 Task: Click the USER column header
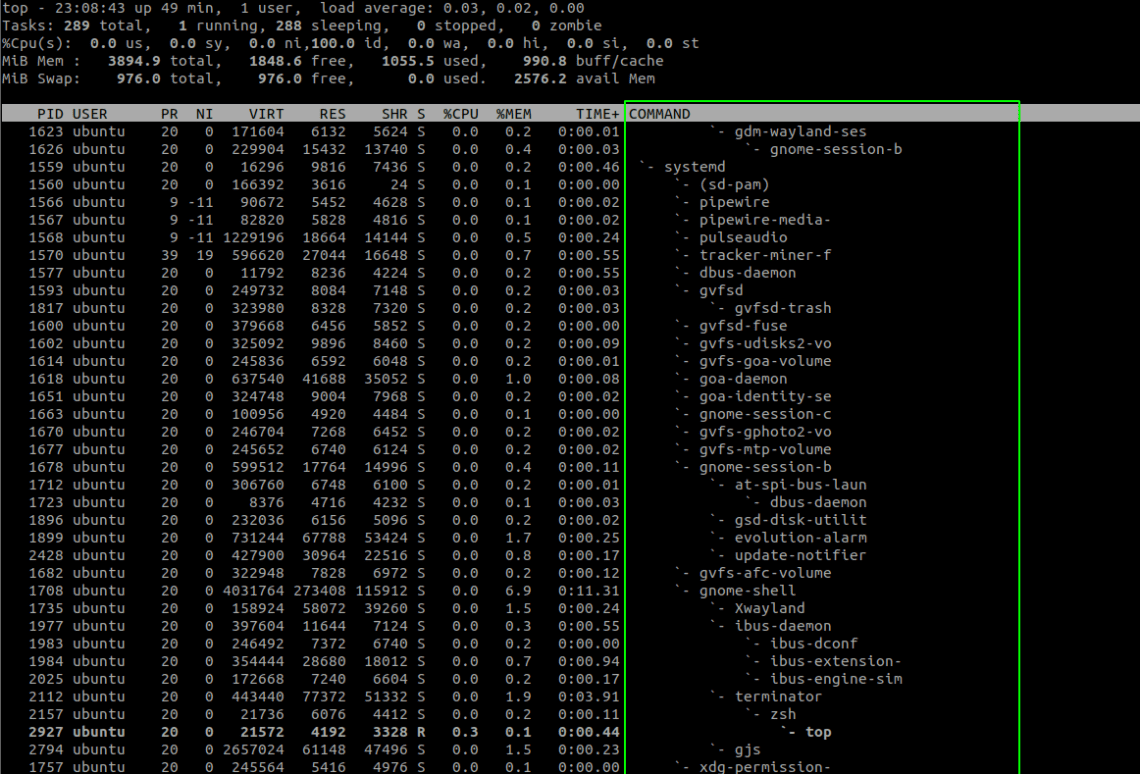90,114
